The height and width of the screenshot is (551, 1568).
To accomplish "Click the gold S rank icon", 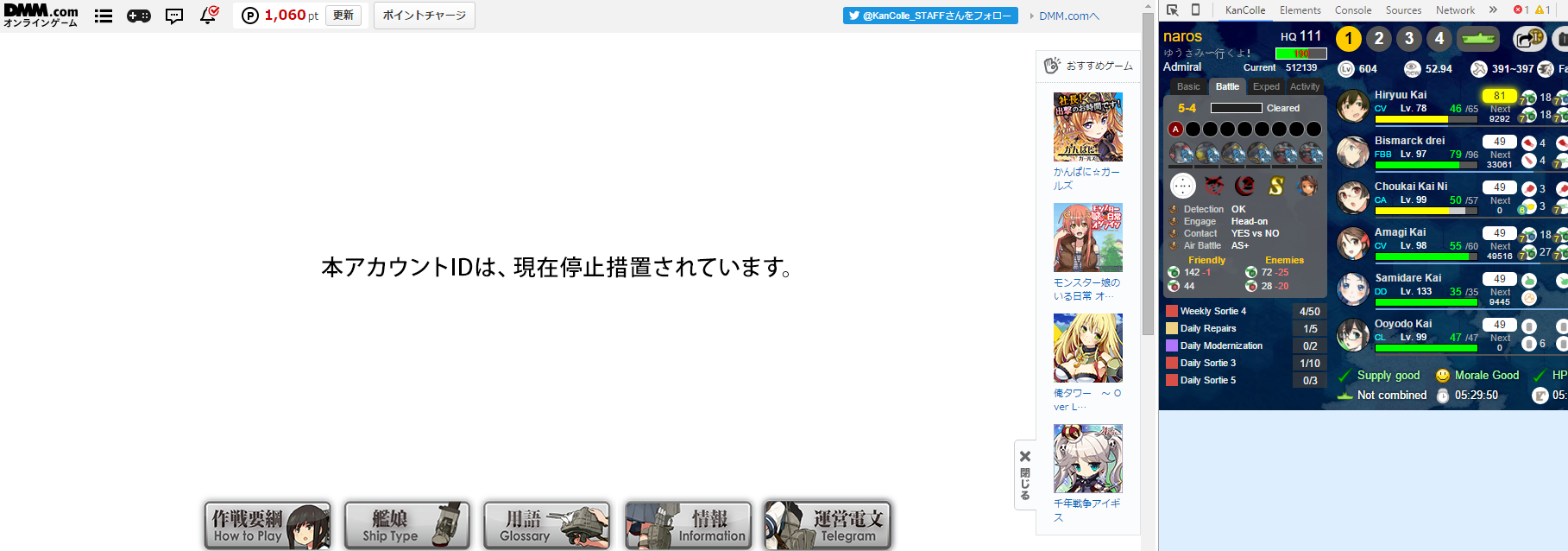I will point(1275,186).
